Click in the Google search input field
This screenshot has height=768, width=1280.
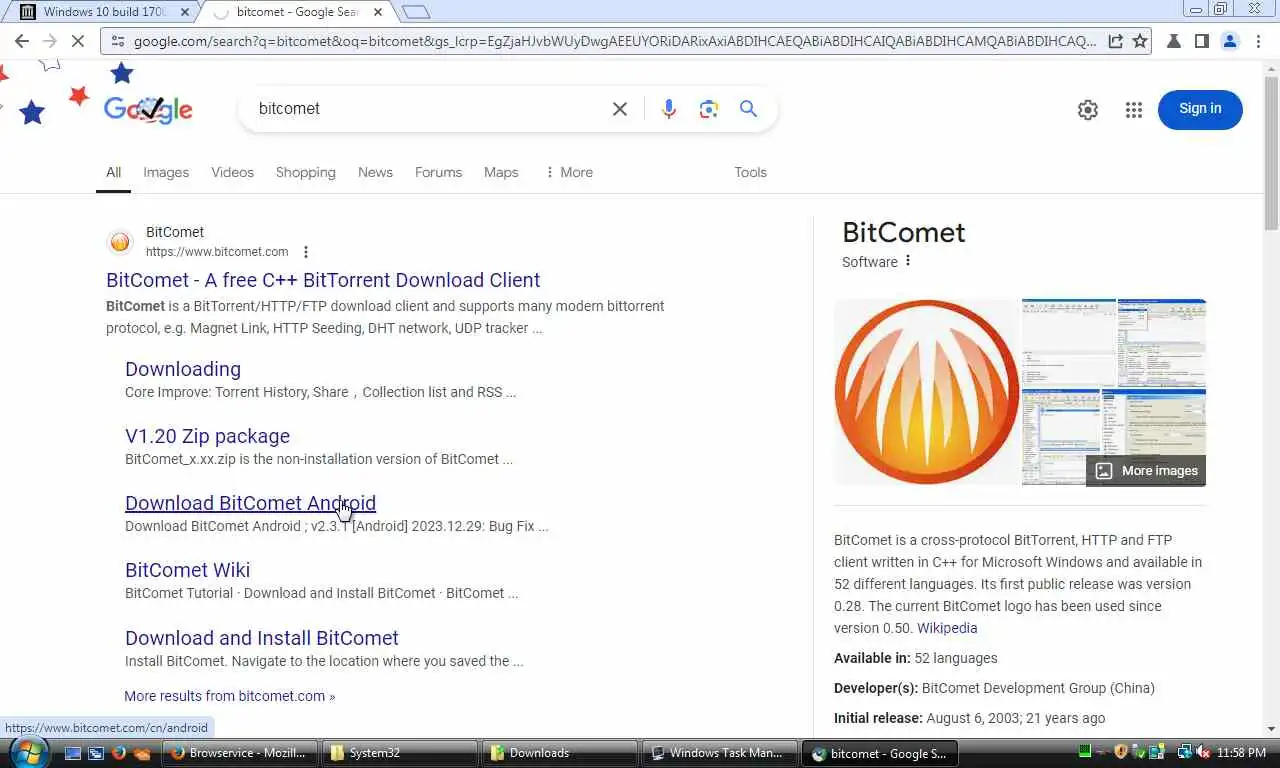pos(430,109)
